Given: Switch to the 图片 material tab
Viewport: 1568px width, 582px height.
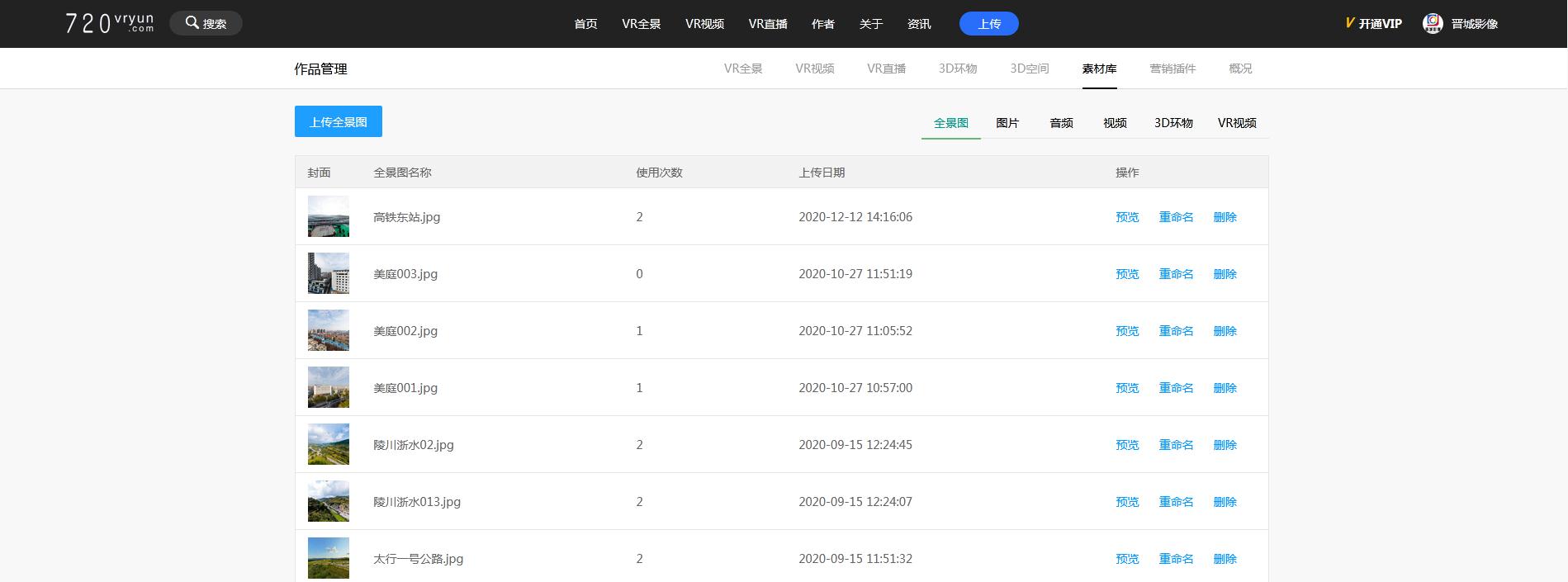Looking at the screenshot, I should pos(1007,123).
